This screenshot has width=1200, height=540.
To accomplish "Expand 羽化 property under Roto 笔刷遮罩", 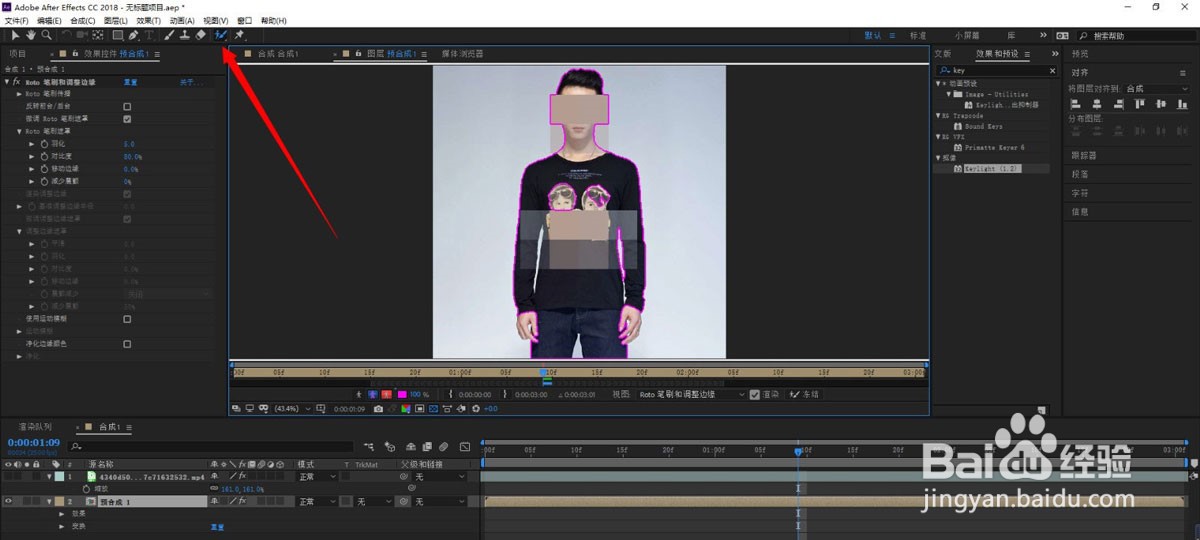I will tap(32, 144).
